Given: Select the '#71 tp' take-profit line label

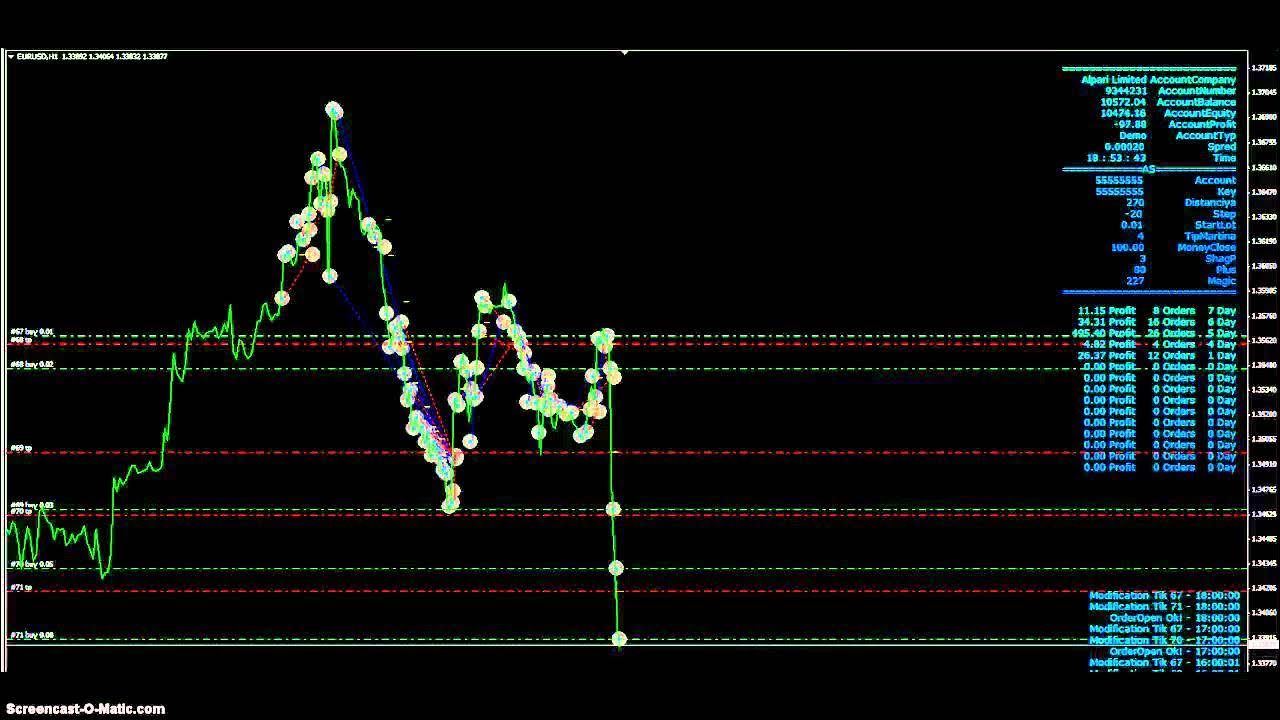Looking at the screenshot, I should [20, 587].
